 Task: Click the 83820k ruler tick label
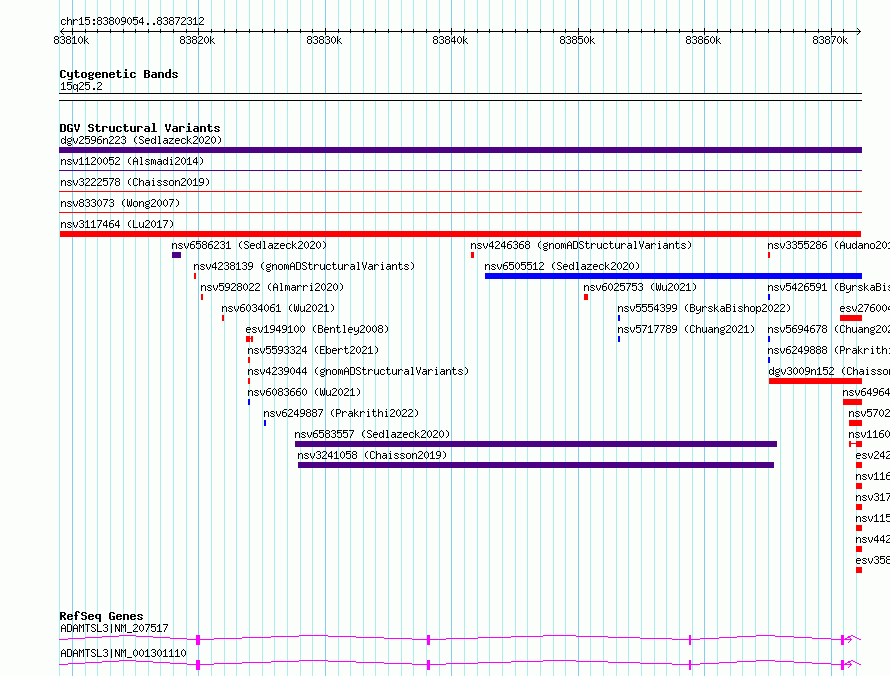coord(197,40)
